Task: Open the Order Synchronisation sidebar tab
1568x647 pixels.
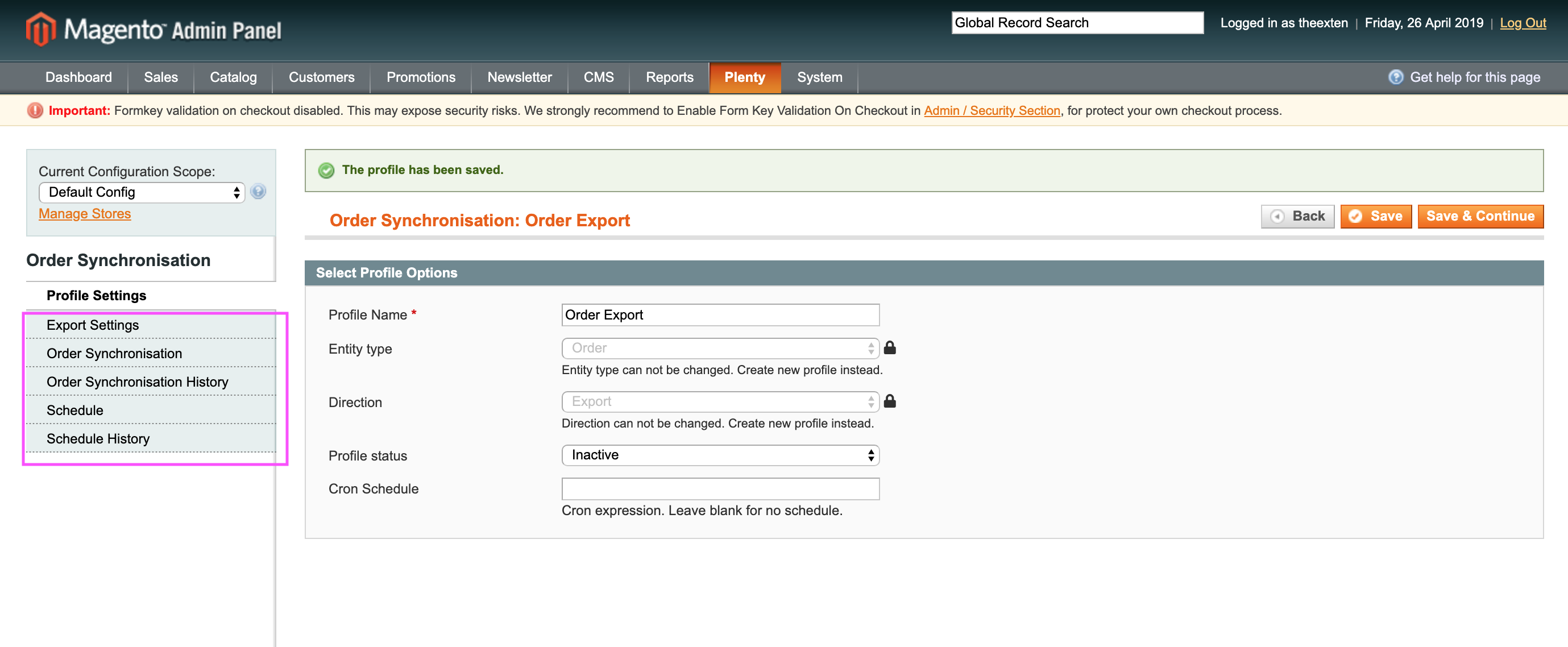Action: pos(151,354)
